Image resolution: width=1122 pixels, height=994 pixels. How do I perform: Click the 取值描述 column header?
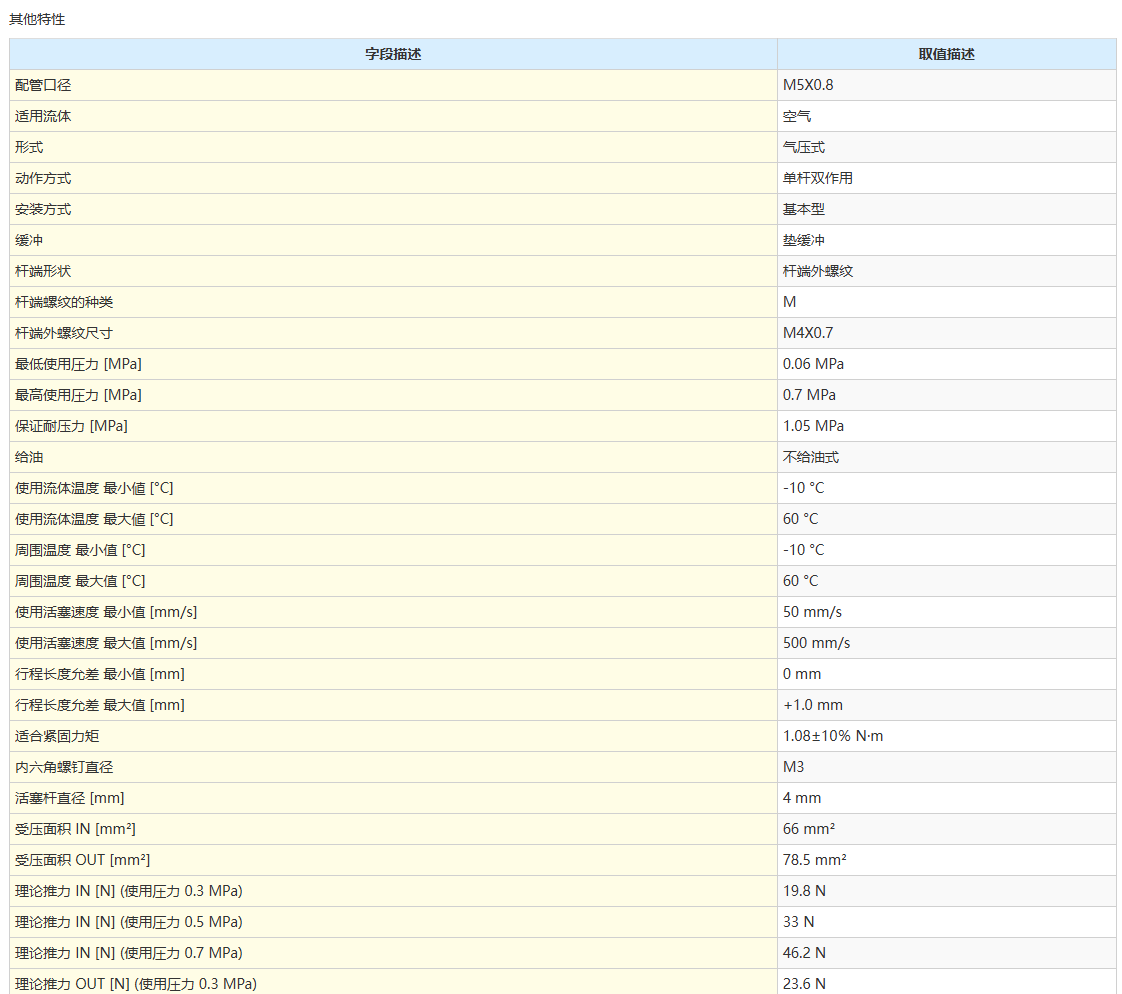tap(946, 54)
